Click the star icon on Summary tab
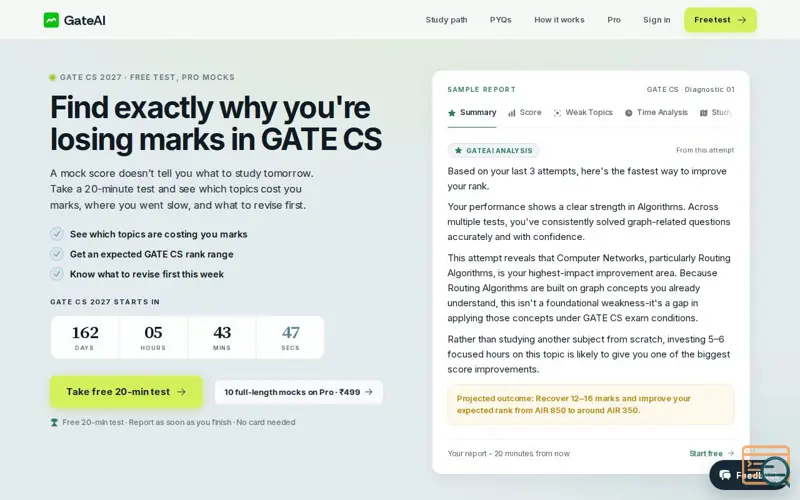The image size is (800, 500). [452, 113]
